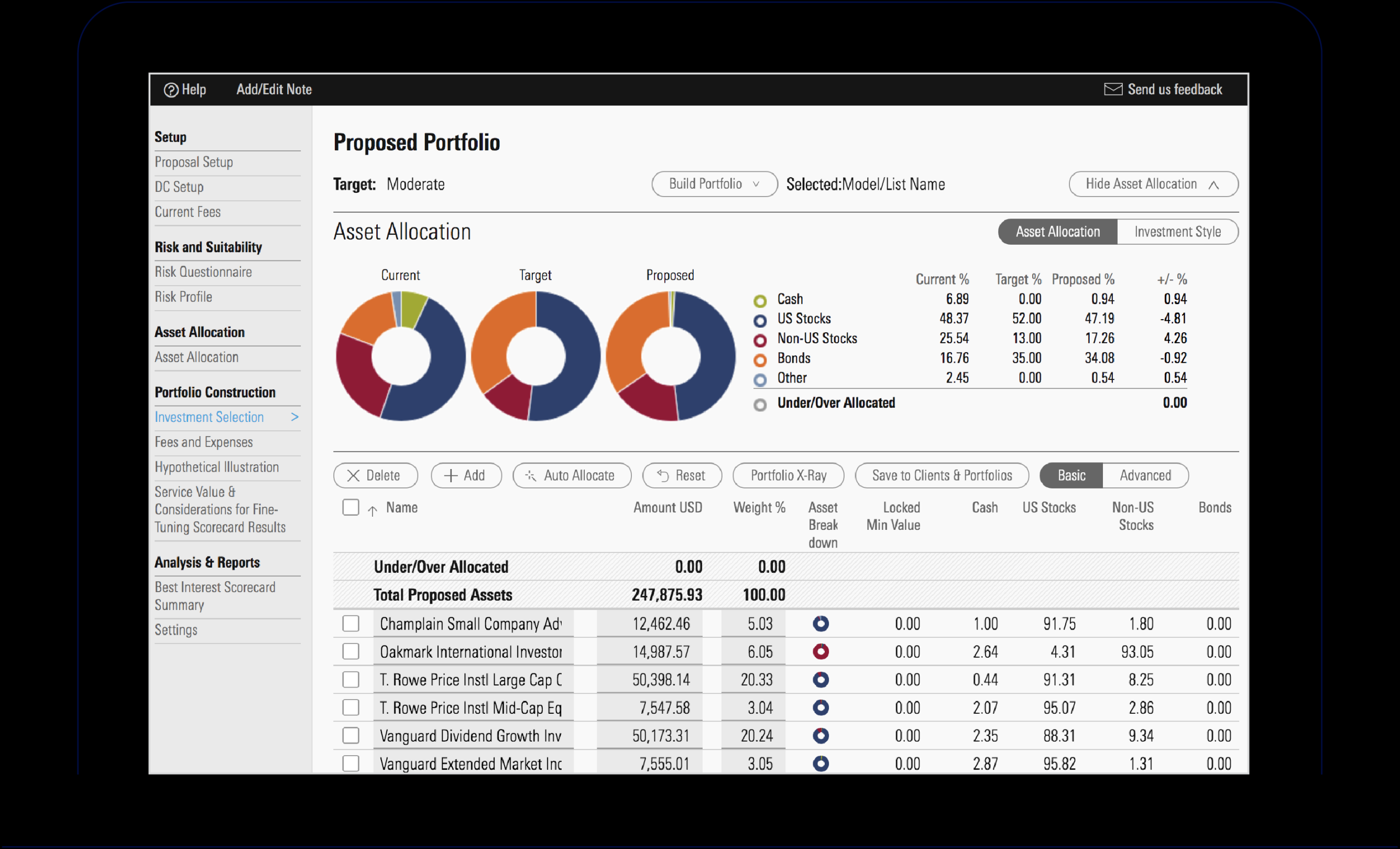Viewport: 1400px width, 849px height.
Task: Expand Investment Selection chevron in sidebar
Action: (x=294, y=417)
